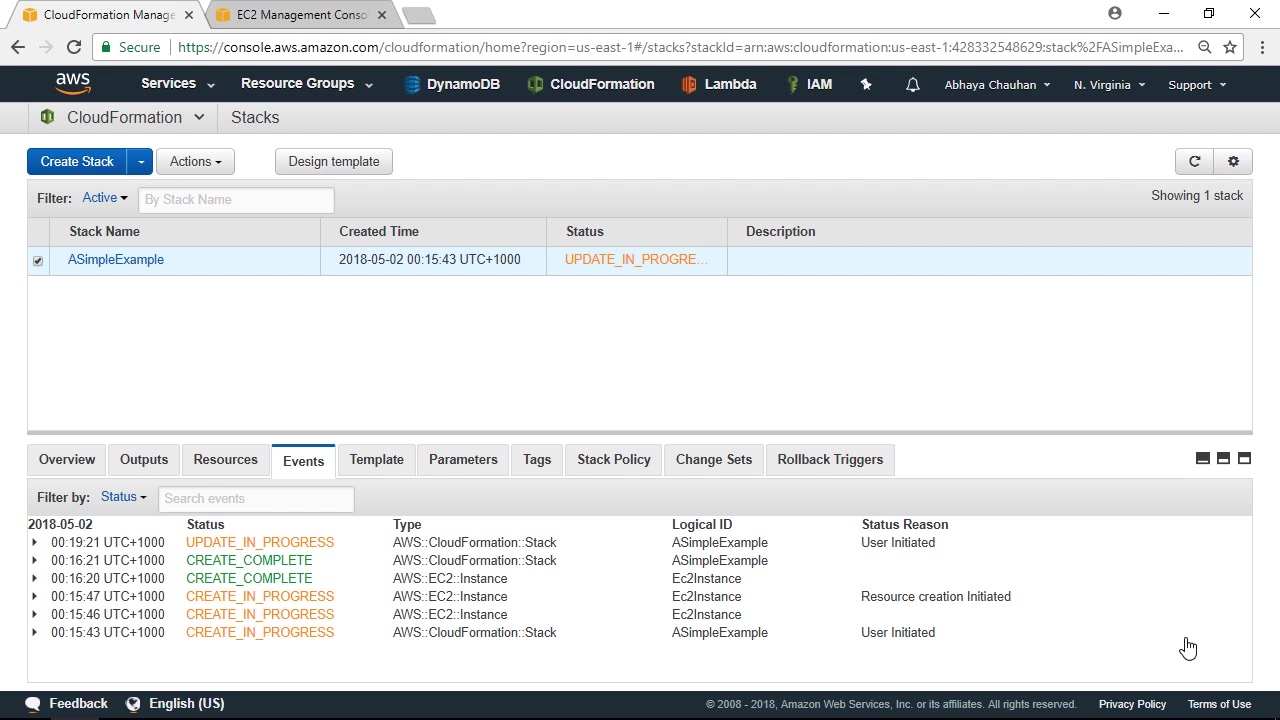Click the pin shortcuts icon
Image resolution: width=1280 pixels, height=720 pixels.
click(x=866, y=85)
